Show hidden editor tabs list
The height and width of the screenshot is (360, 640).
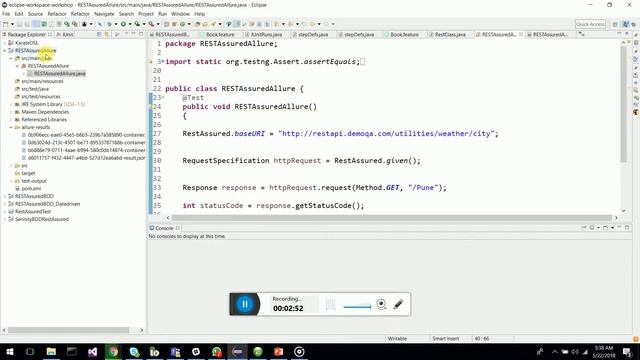pyautogui.click(x=581, y=34)
